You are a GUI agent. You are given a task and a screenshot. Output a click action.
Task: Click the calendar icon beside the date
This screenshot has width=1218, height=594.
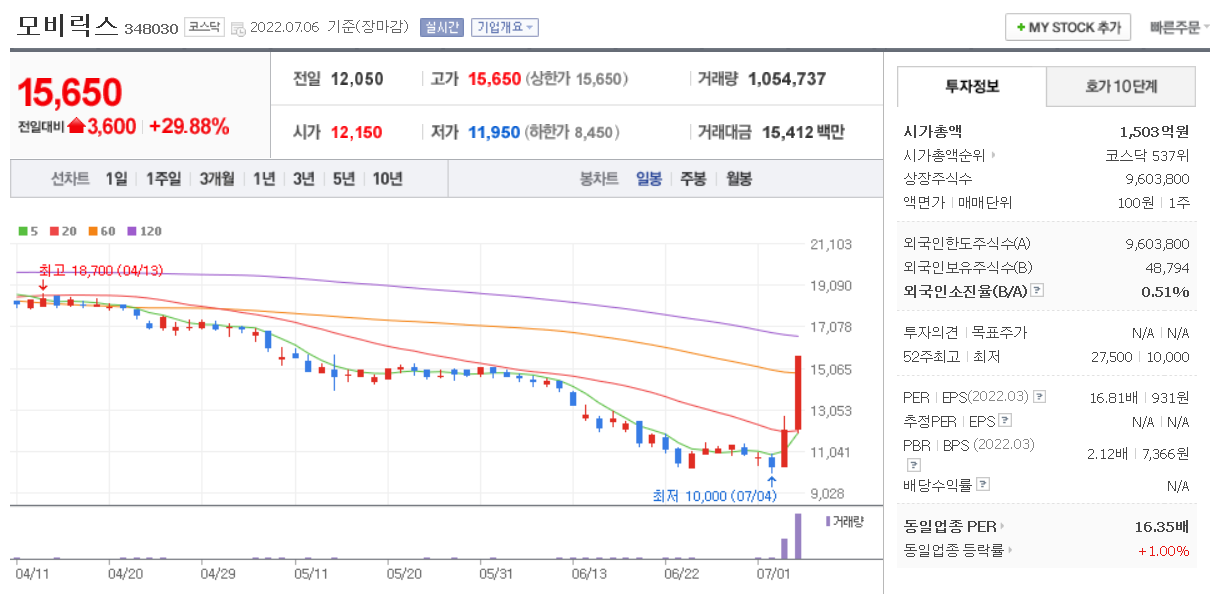tap(239, 29)
